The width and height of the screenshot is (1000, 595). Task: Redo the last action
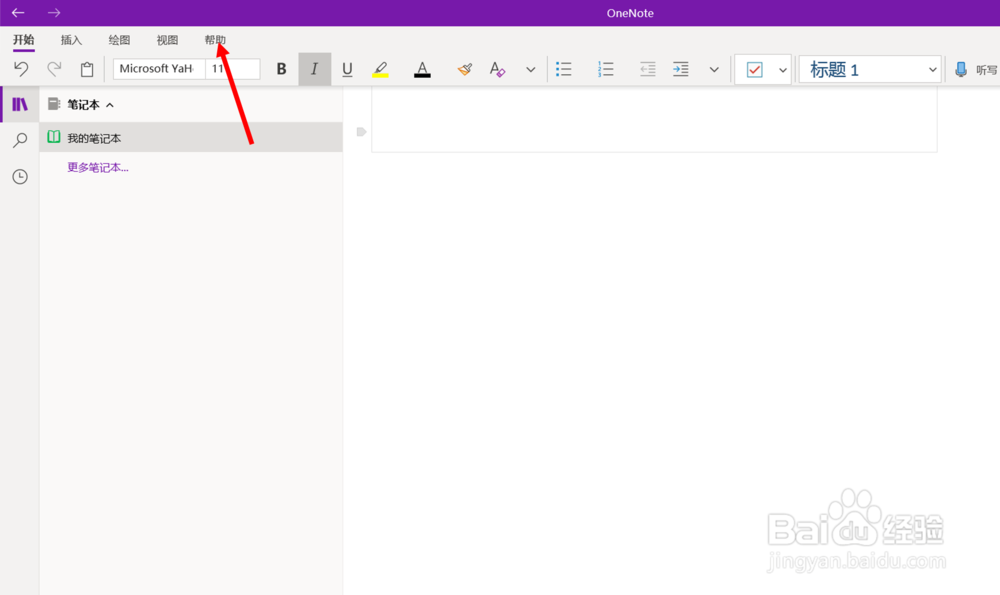click(x=54, y=69)
